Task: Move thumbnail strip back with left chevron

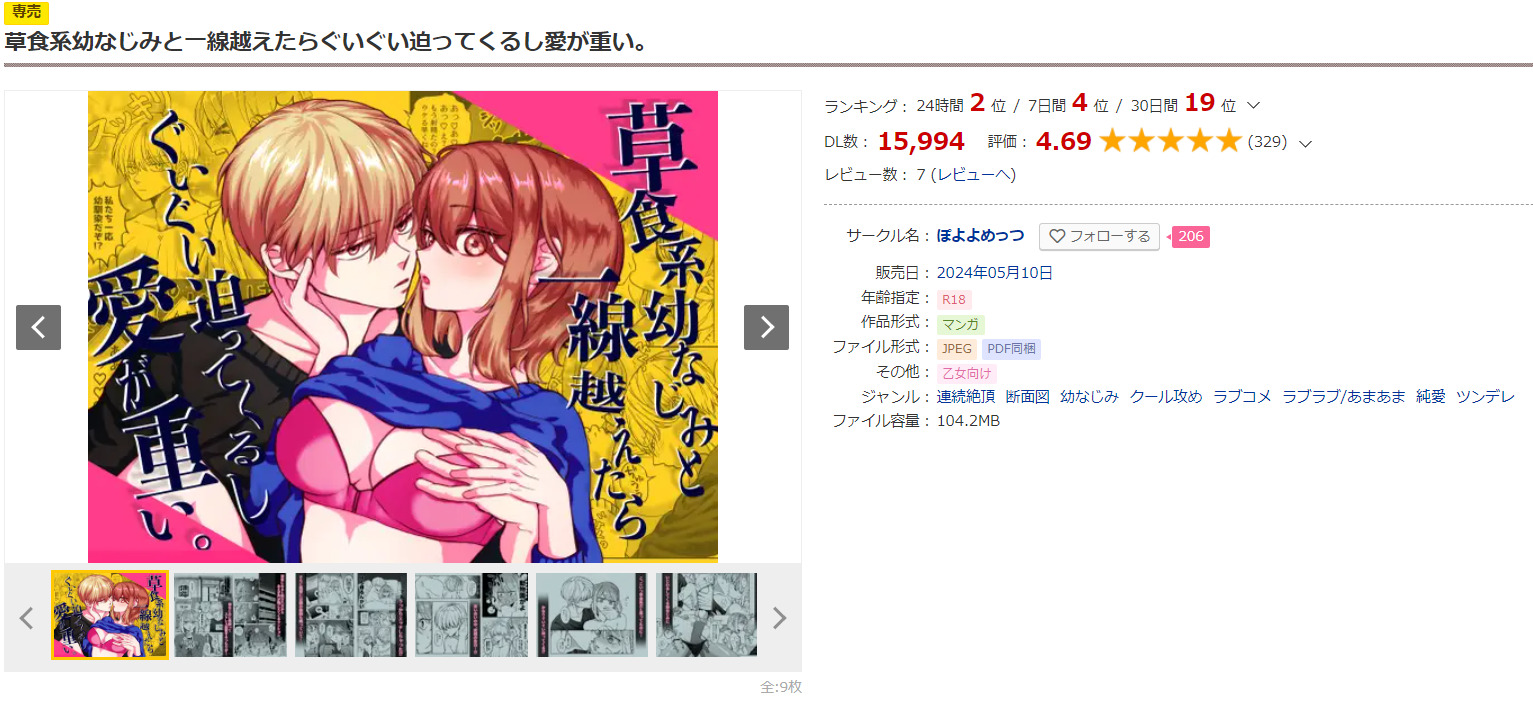Action: (x=26, y=618)
